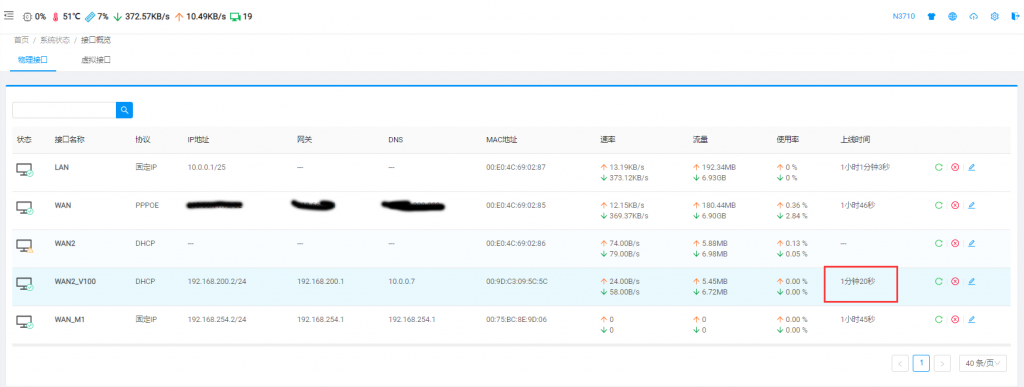Screen dimensions: 1024x387
Task: Open the 40条/页 page size dropdown
Action: point(983,363)
